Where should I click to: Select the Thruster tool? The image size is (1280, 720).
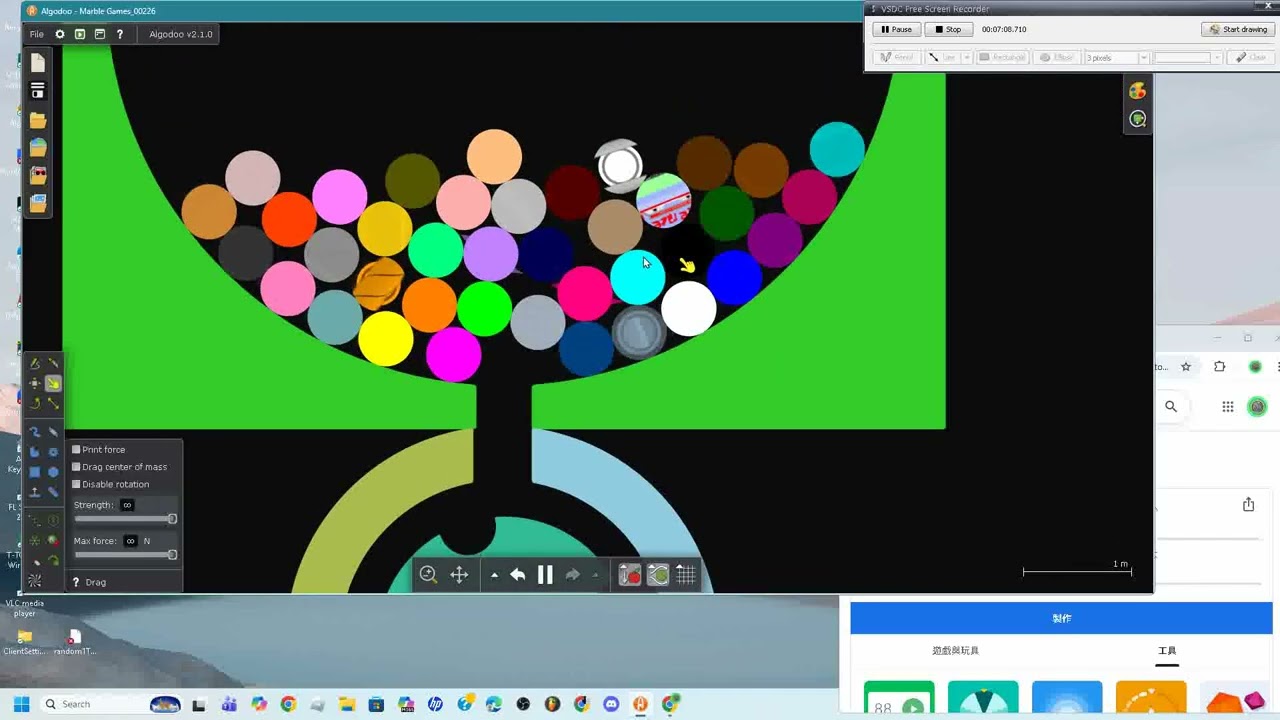click(x=54, y=540)
